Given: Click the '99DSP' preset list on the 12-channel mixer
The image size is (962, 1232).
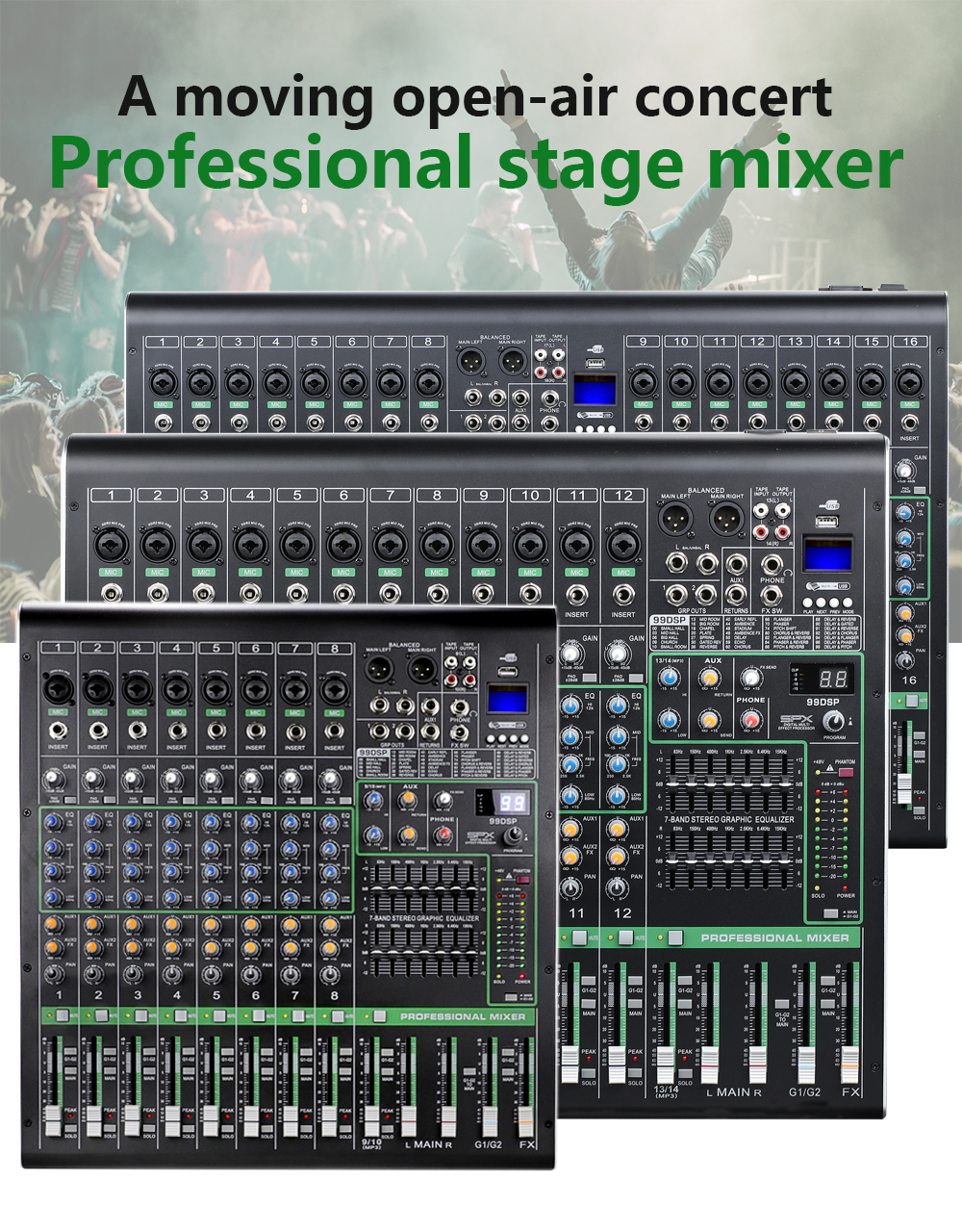Looking at the screenshot, I should click(x=755, y=632).
